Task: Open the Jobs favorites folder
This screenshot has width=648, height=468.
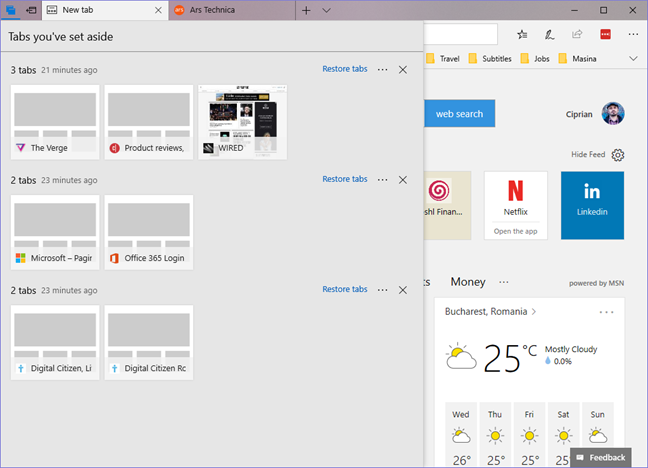Action: pos(535,59)
